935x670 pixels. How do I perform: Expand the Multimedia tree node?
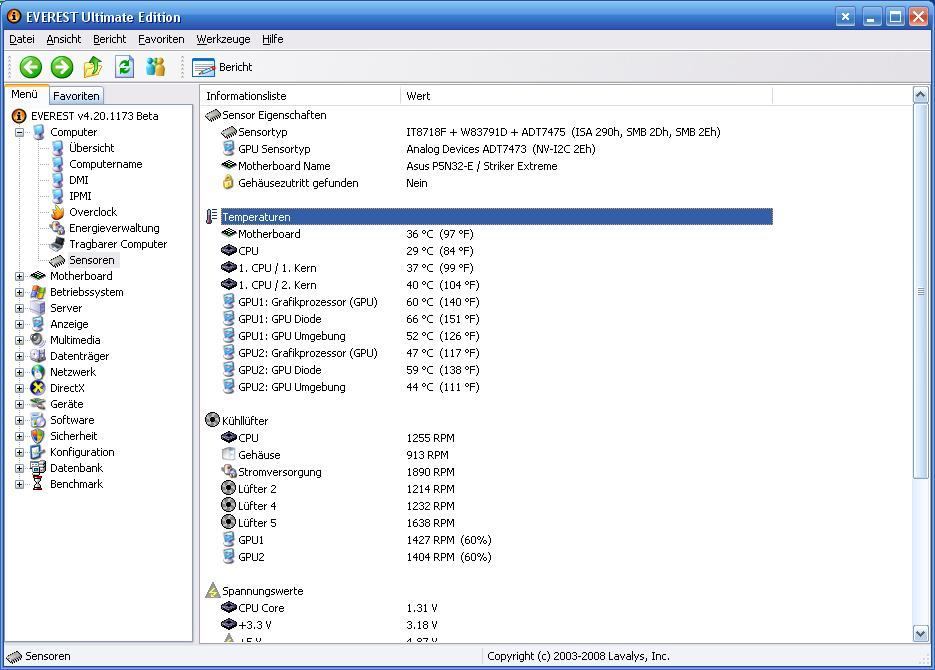20,340
